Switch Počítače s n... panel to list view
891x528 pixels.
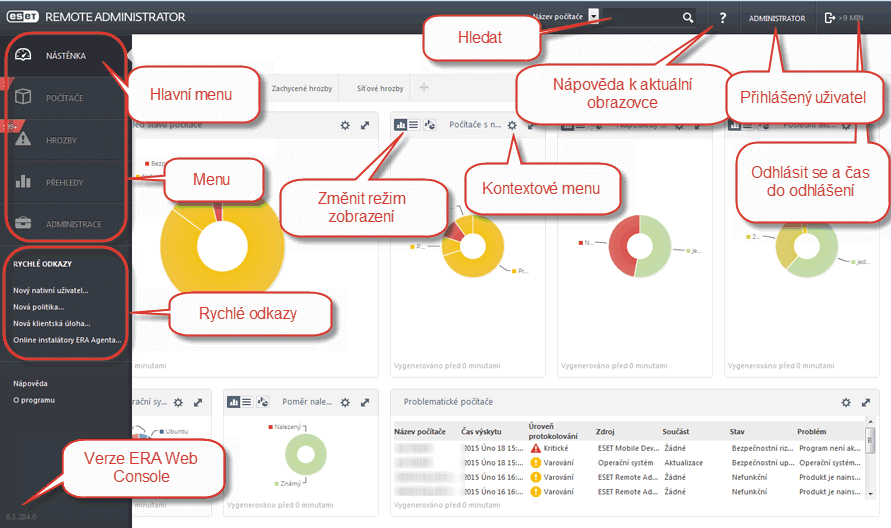(x=414, y=124)
